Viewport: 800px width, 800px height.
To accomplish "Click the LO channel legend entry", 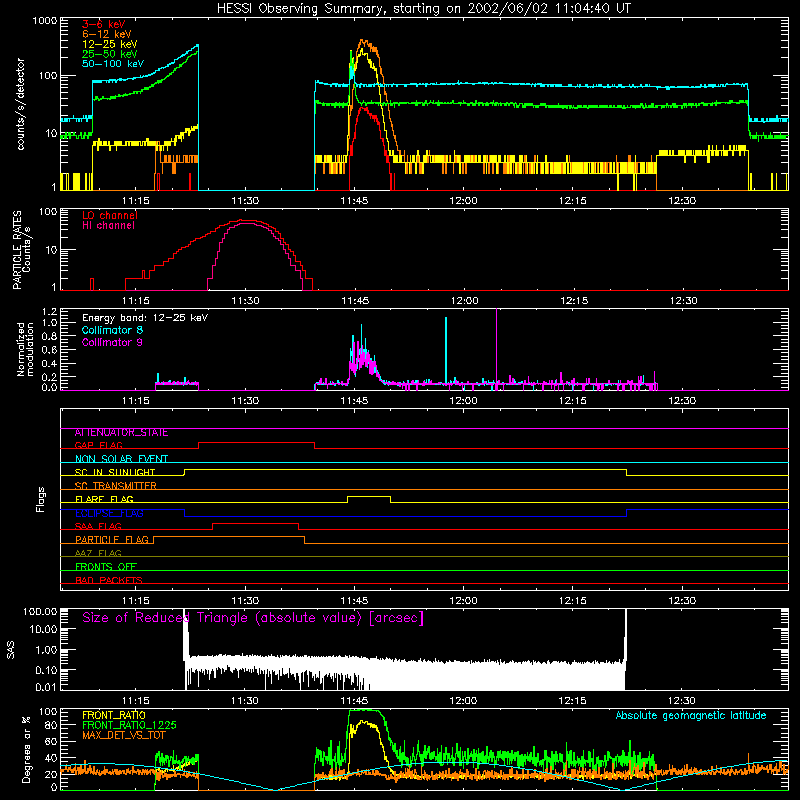I will [110, 215].
